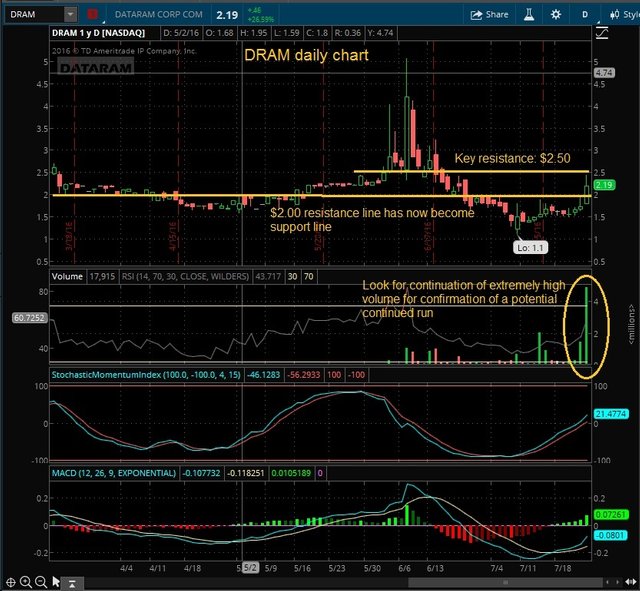
Task: Click the MACD exponential study label
Action: click(113, 473)
